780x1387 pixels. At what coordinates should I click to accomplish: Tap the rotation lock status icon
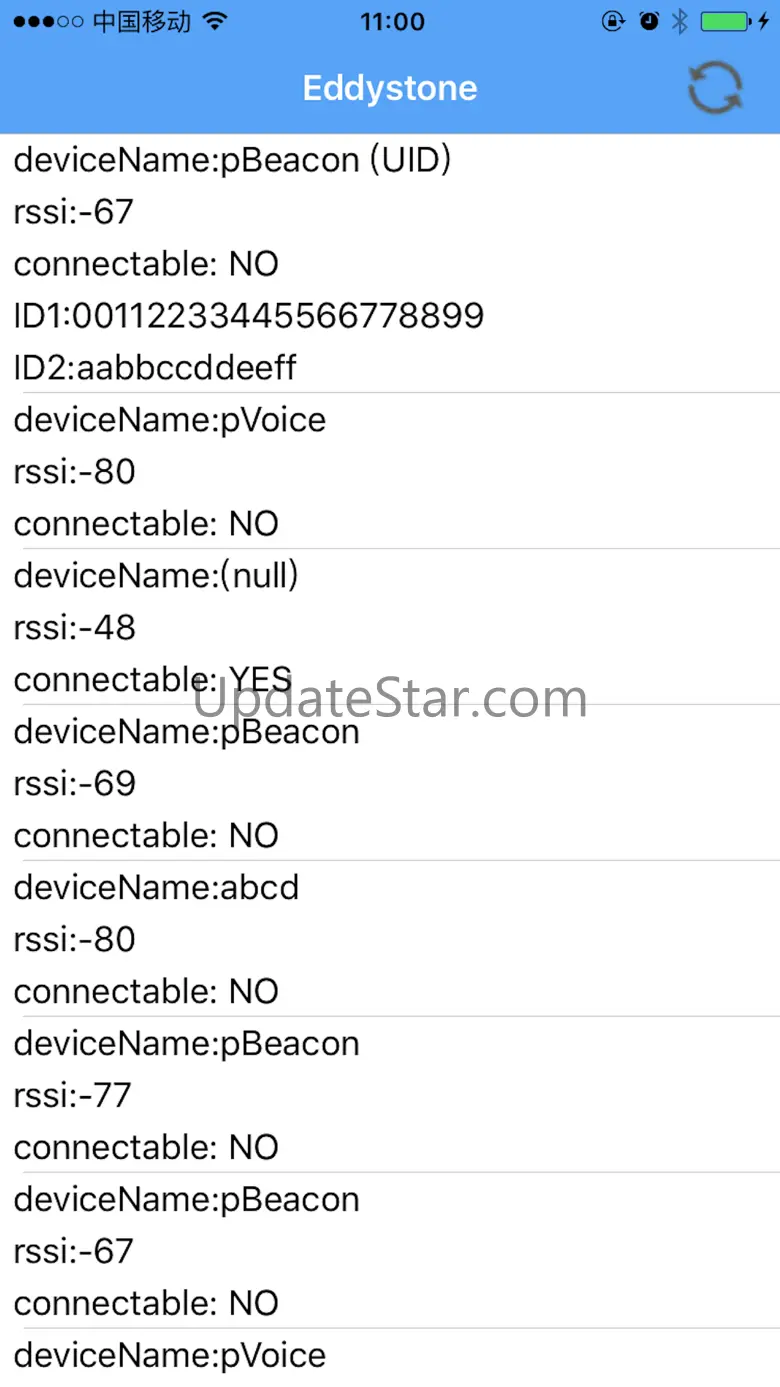(x=613, y=21)
